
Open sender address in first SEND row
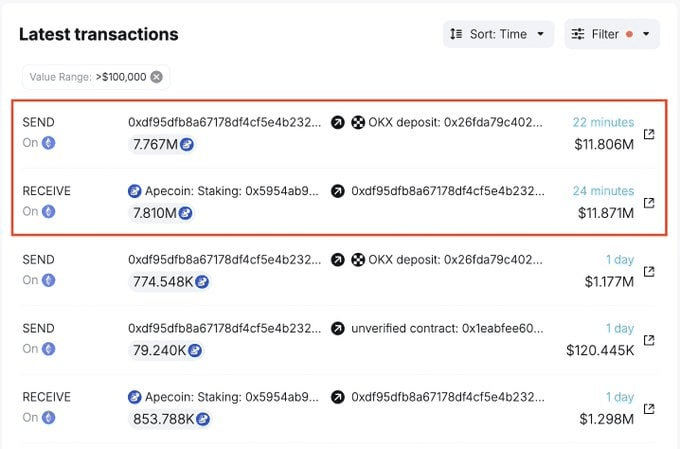click(x=225, y=123)
